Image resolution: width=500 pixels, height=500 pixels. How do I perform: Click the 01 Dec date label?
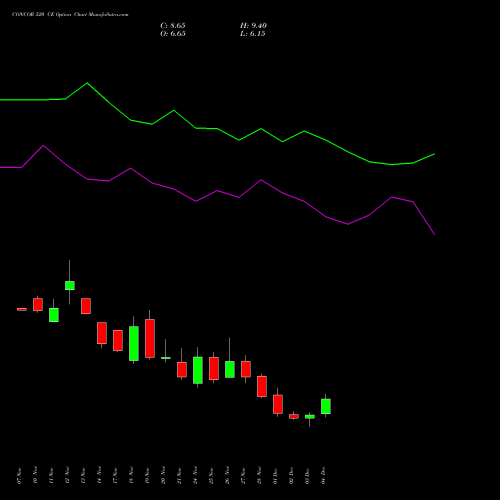[x=275, y=475]
